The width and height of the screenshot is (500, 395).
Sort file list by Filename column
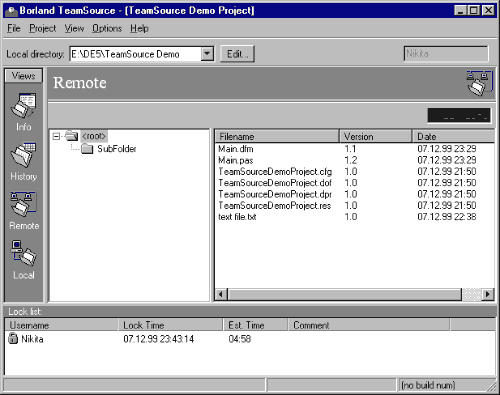point(277,136)
